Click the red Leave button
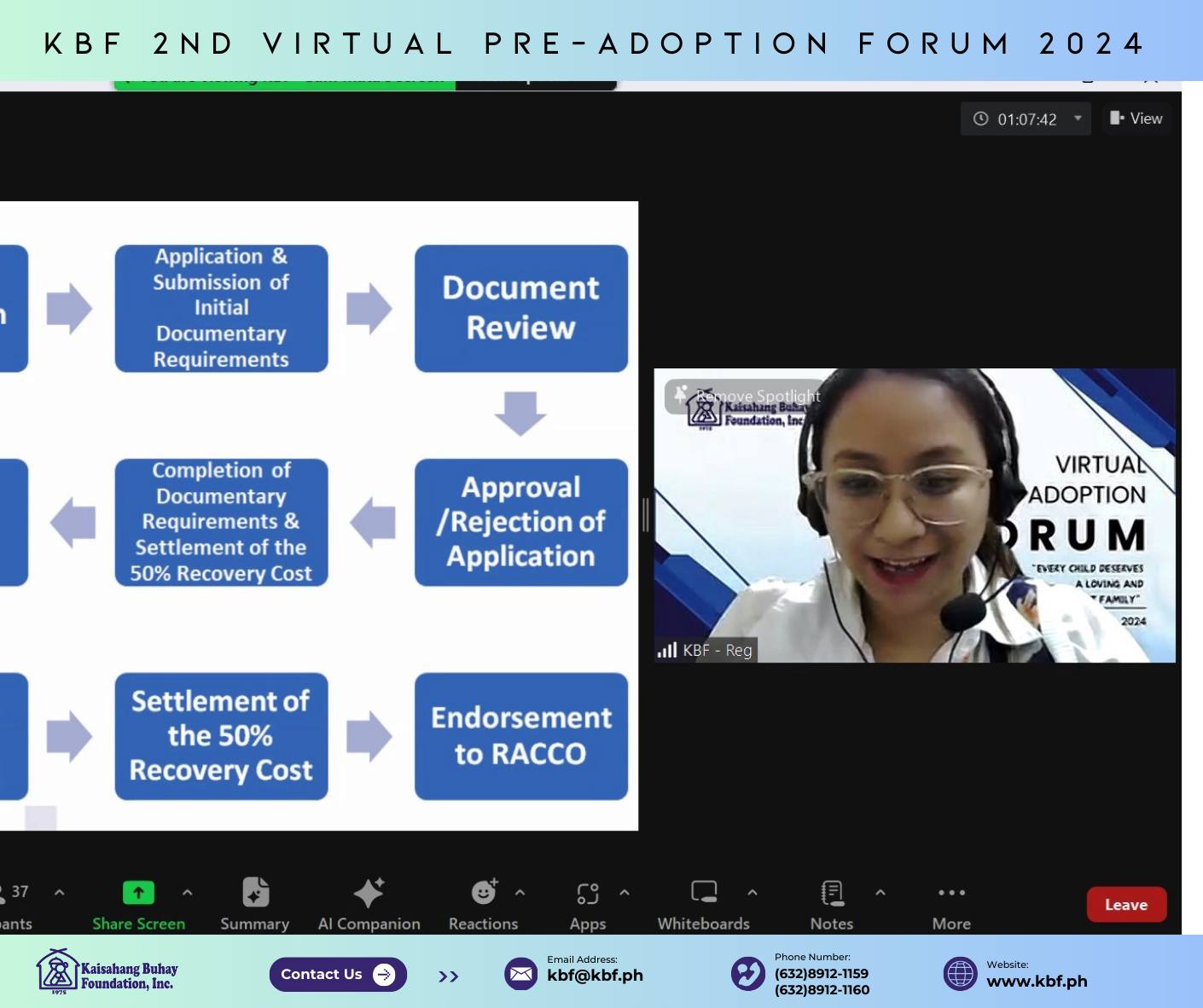The image size is (1203, 1008). click(x=1126, y=905)
